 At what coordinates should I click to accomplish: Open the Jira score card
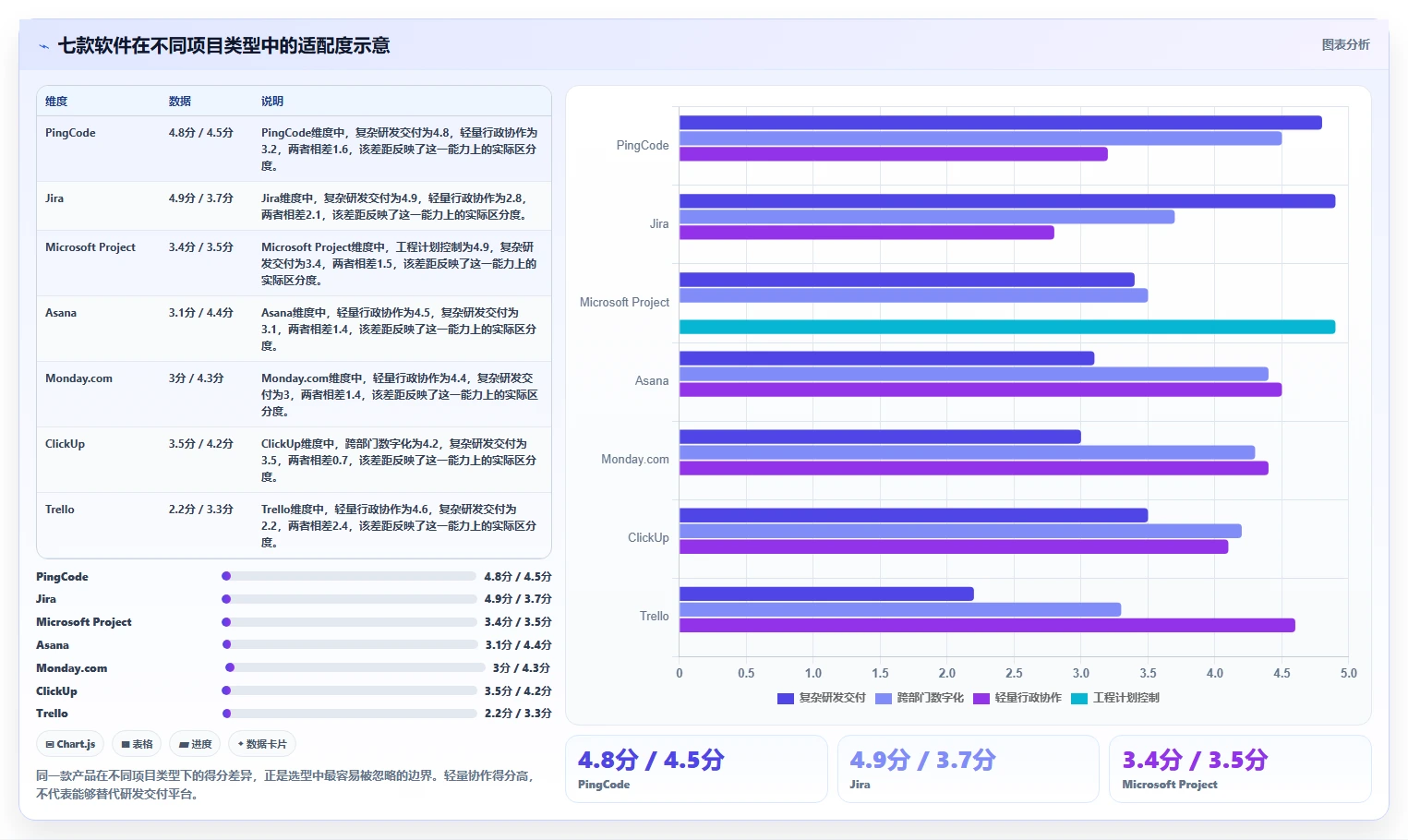969,769
